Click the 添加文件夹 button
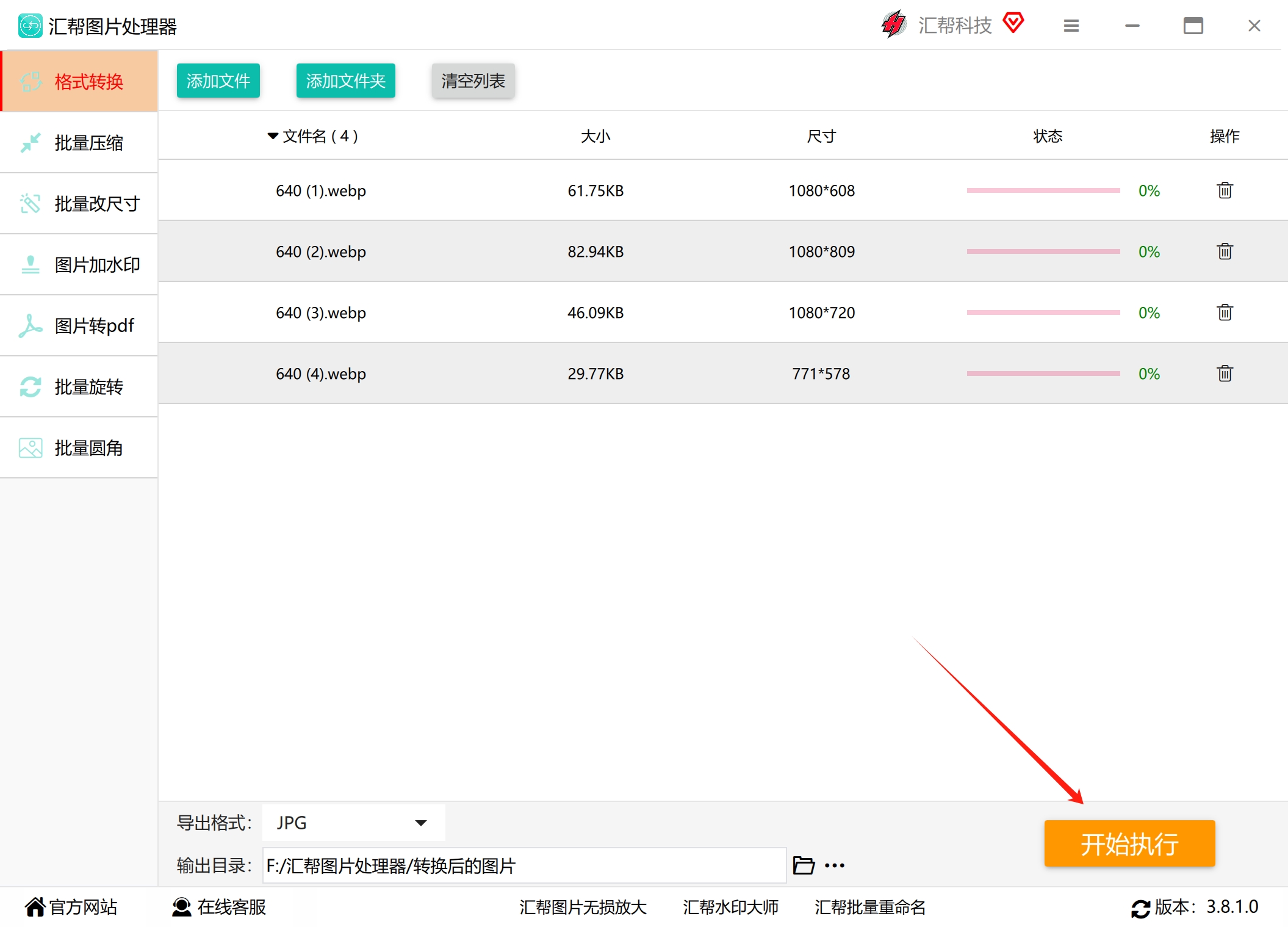Screen dimensions: 1288x927 (346, 81)
